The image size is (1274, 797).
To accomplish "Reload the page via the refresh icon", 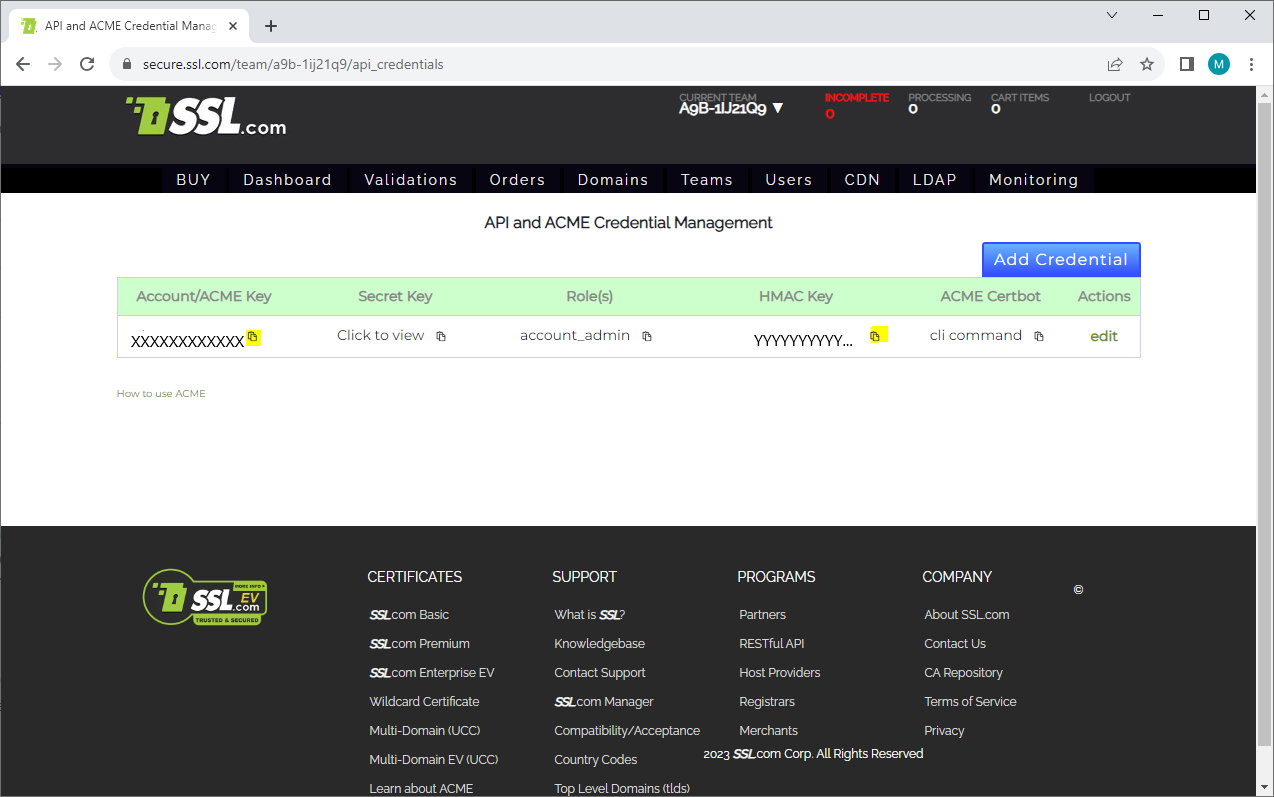I will coord(87,63).
